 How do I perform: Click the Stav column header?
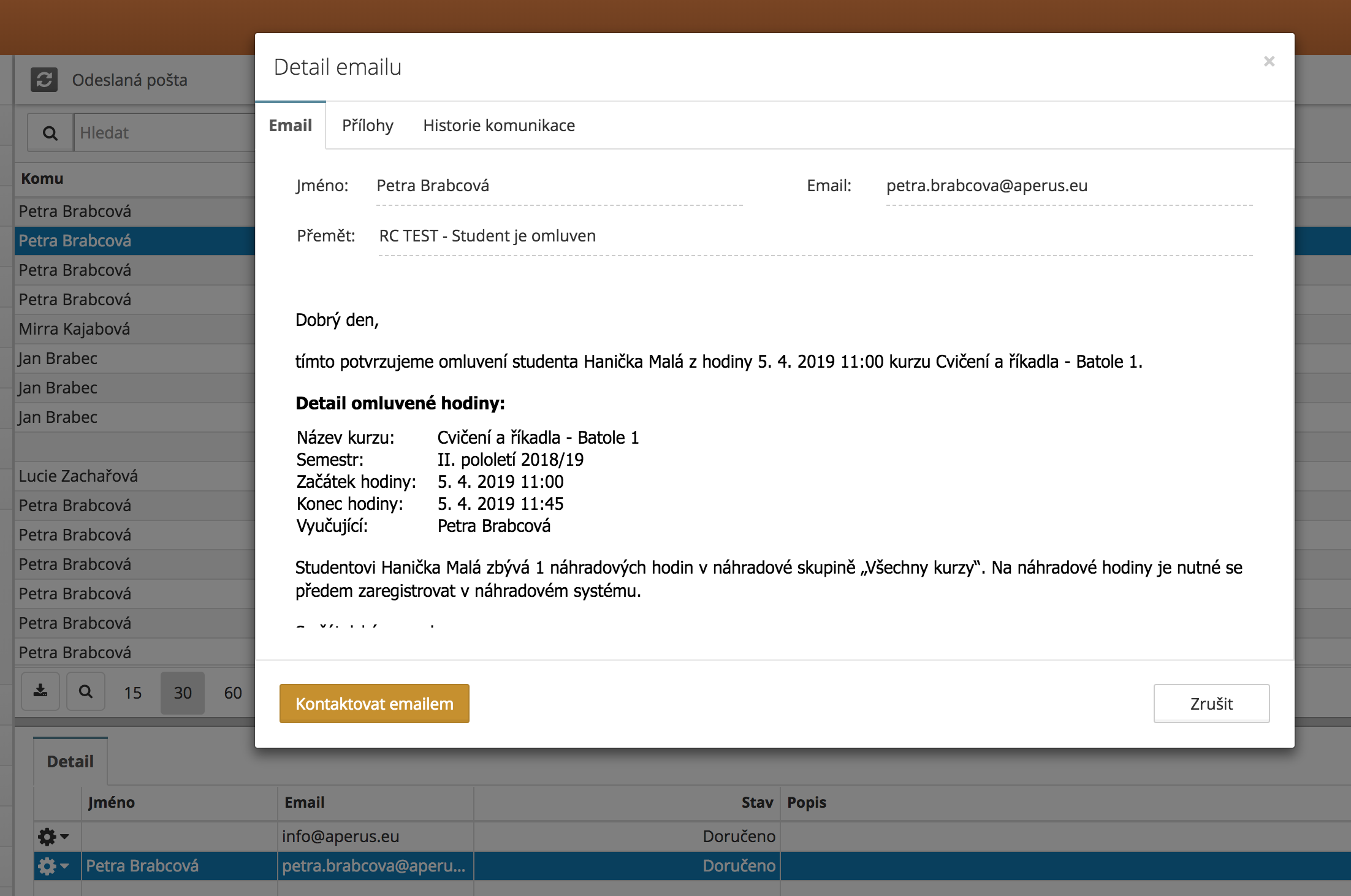(x=757, y=803)
